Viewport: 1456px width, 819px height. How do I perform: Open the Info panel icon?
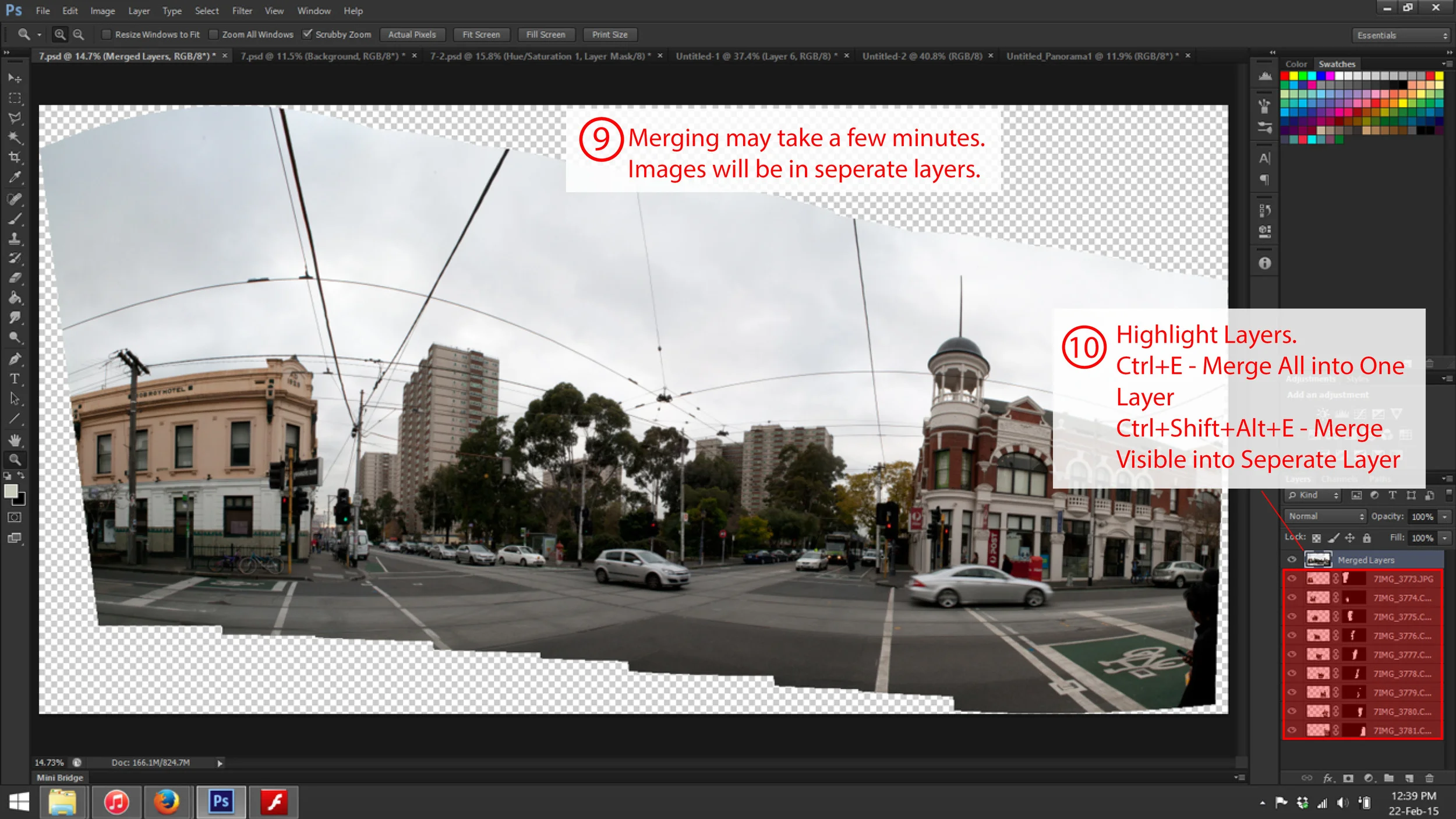click(x=1264, y=263)
